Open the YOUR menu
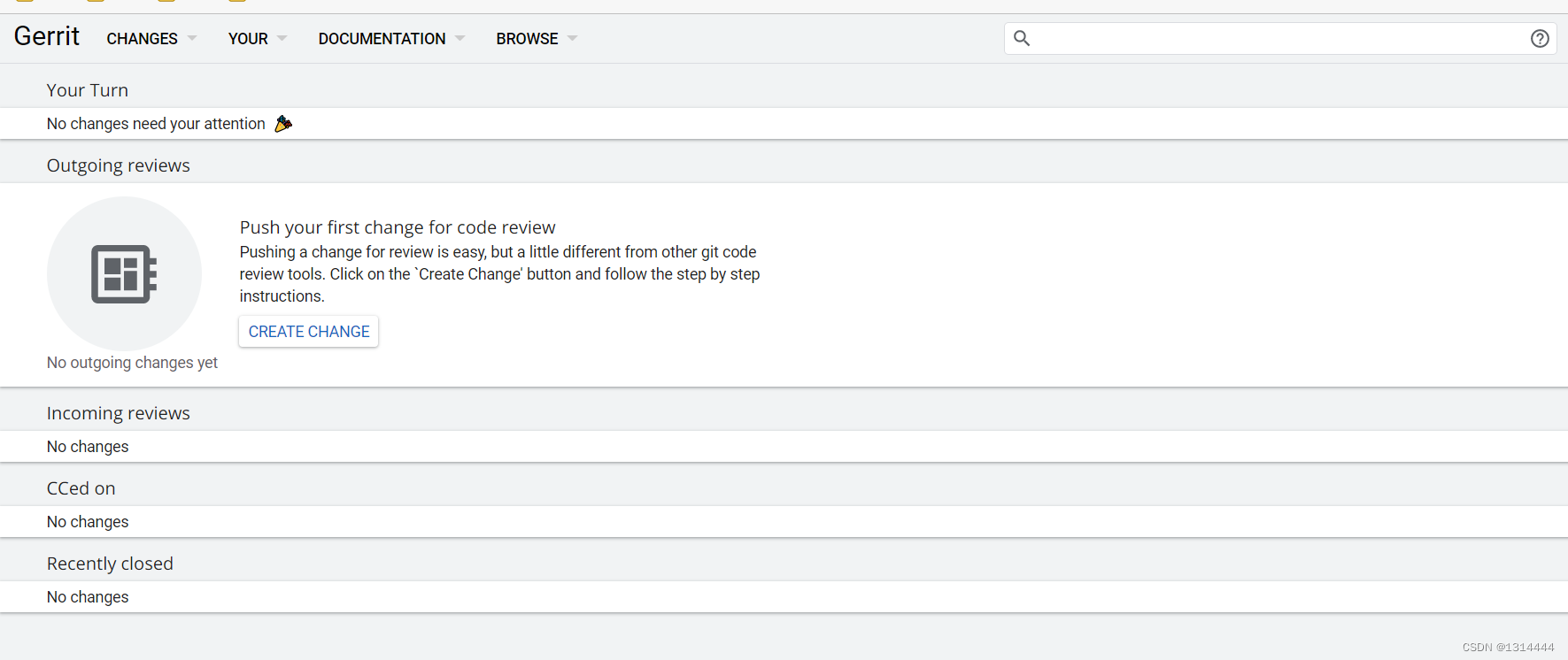 [x=248, y=39]
